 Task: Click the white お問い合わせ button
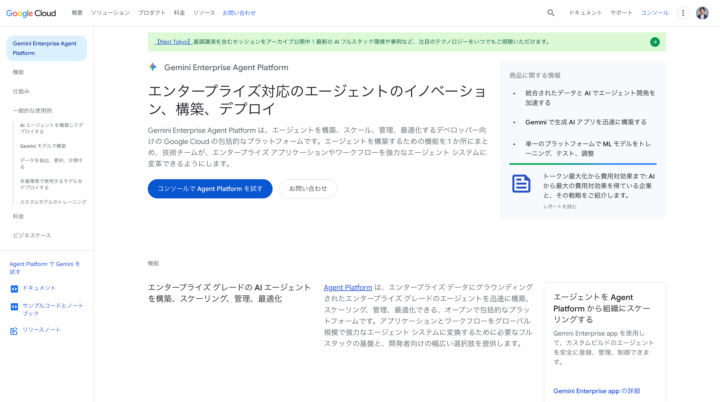click(x=308, y=189)
